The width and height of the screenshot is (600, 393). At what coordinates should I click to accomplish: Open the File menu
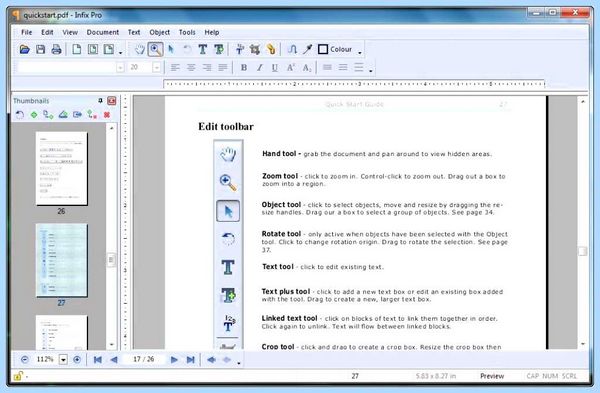coord(26,32)
